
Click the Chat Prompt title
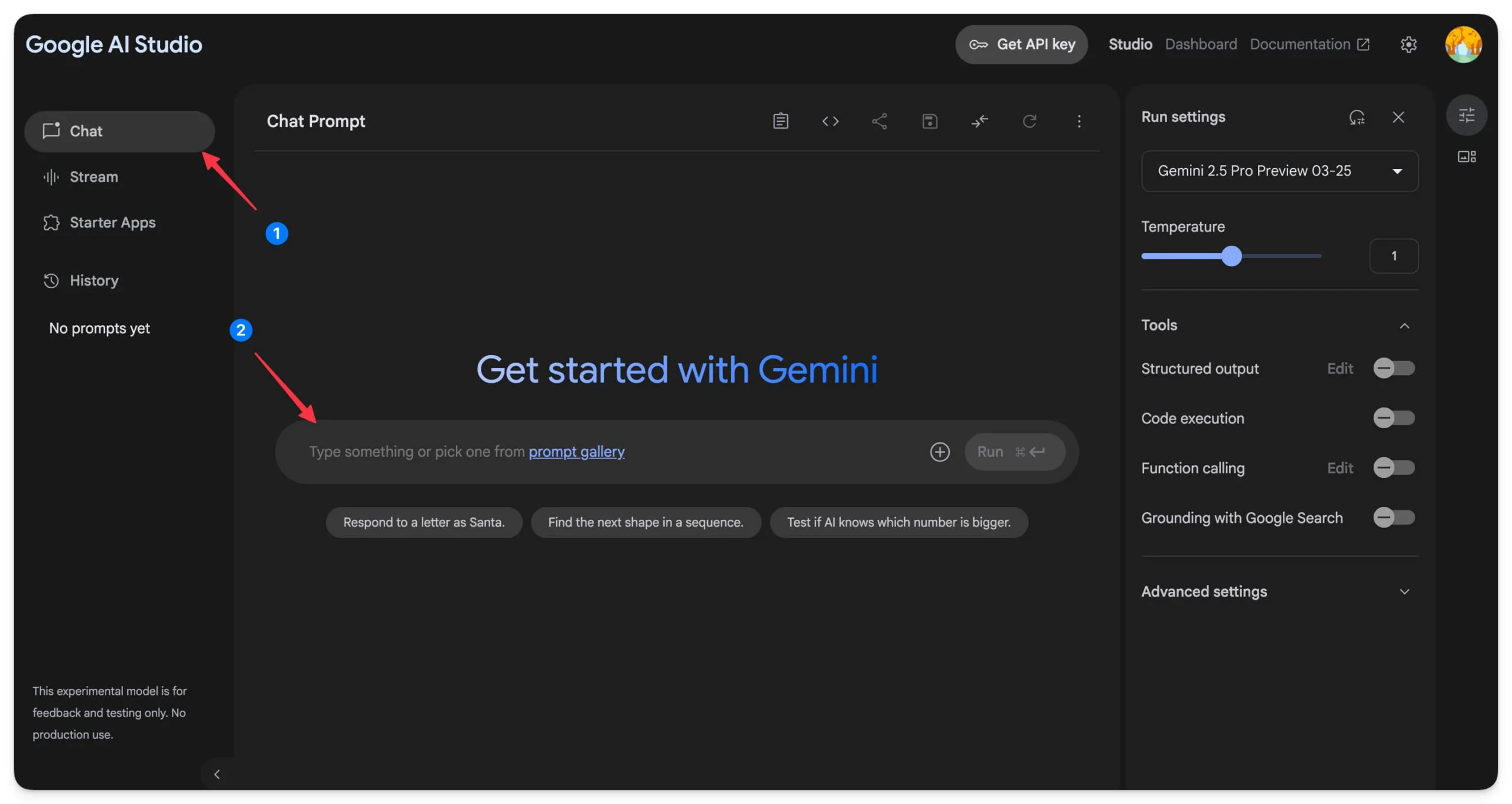[316, 121]
